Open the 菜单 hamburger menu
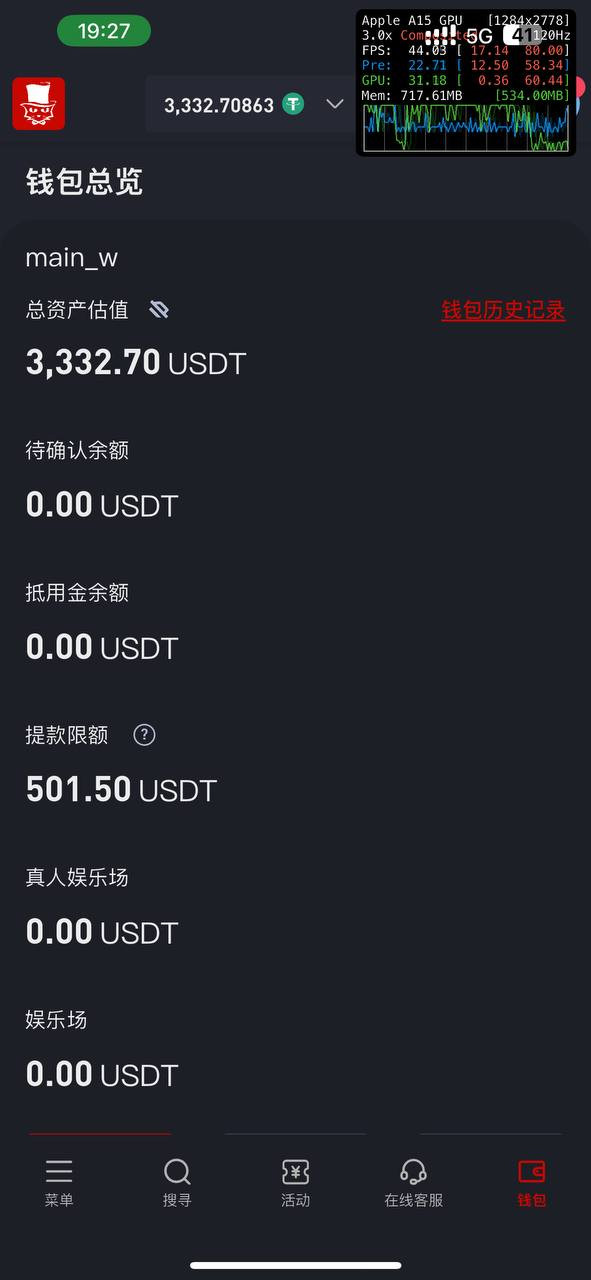 59,1171
